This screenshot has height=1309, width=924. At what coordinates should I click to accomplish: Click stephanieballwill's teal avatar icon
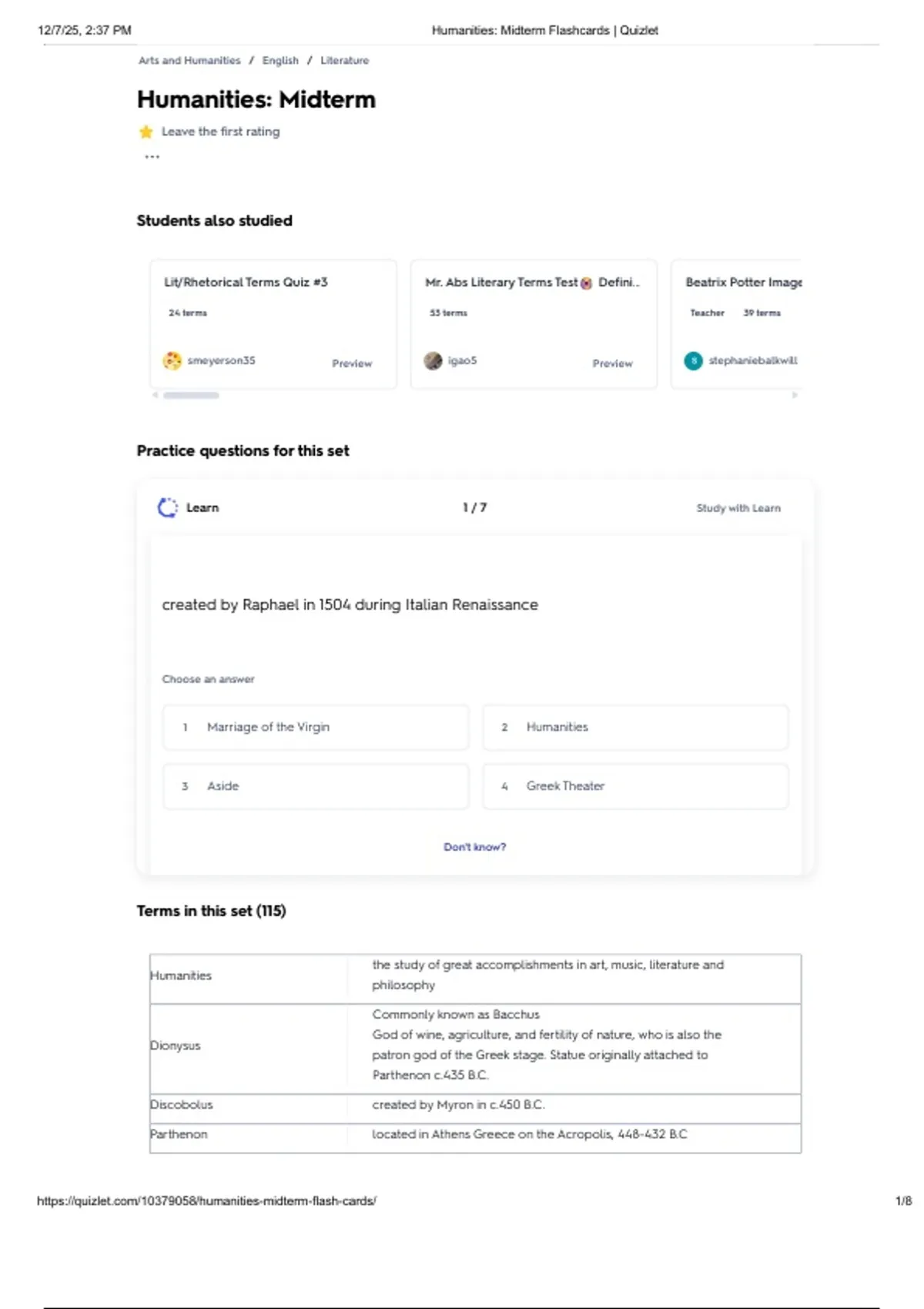[x=693, y=360]
